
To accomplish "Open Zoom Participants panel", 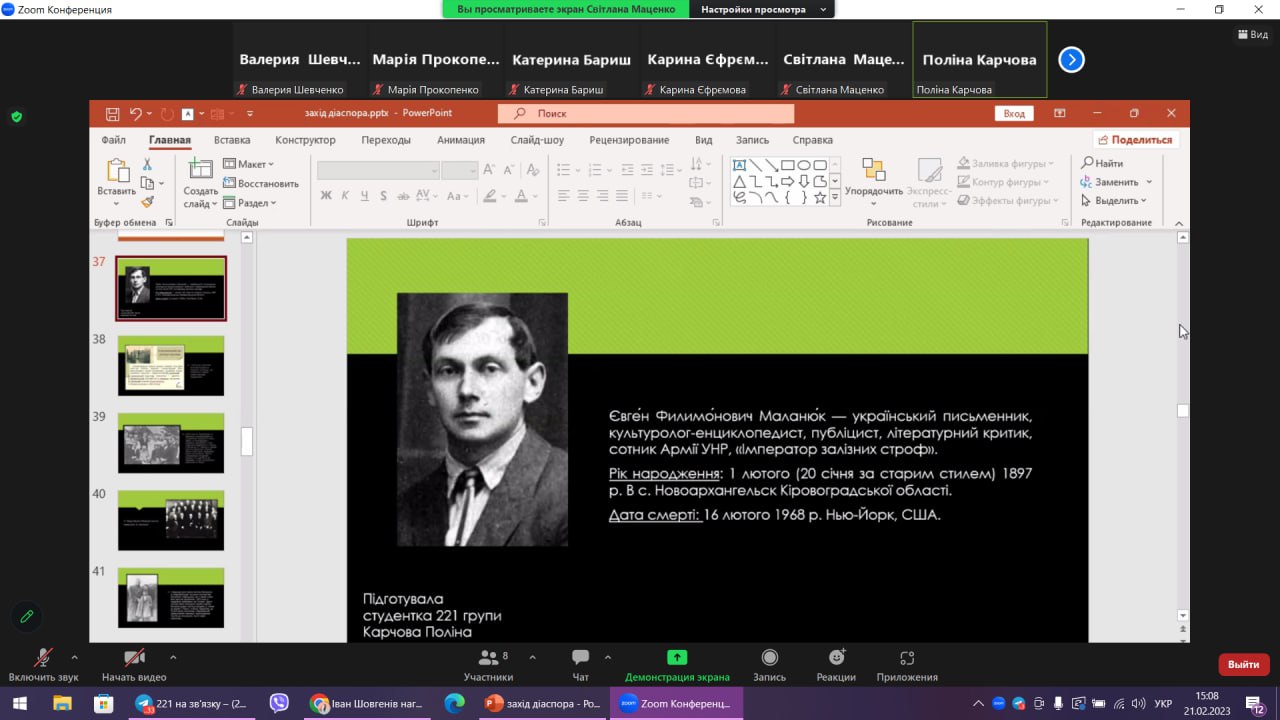I will coord(488,658).
